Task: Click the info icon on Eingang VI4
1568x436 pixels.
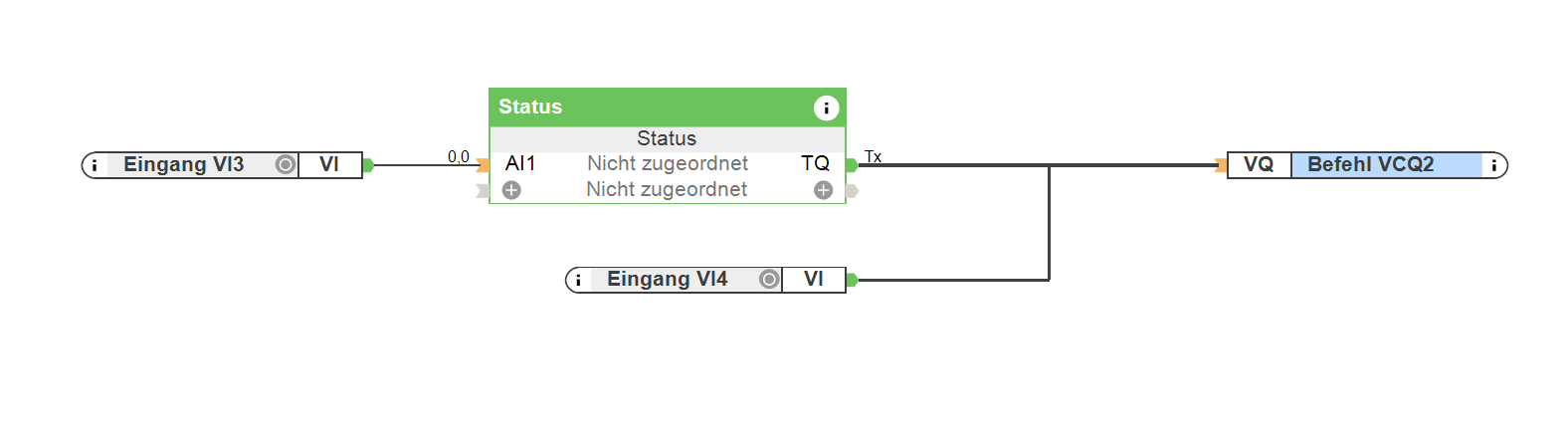Action: pyautogui.click(x=578, y=281)
